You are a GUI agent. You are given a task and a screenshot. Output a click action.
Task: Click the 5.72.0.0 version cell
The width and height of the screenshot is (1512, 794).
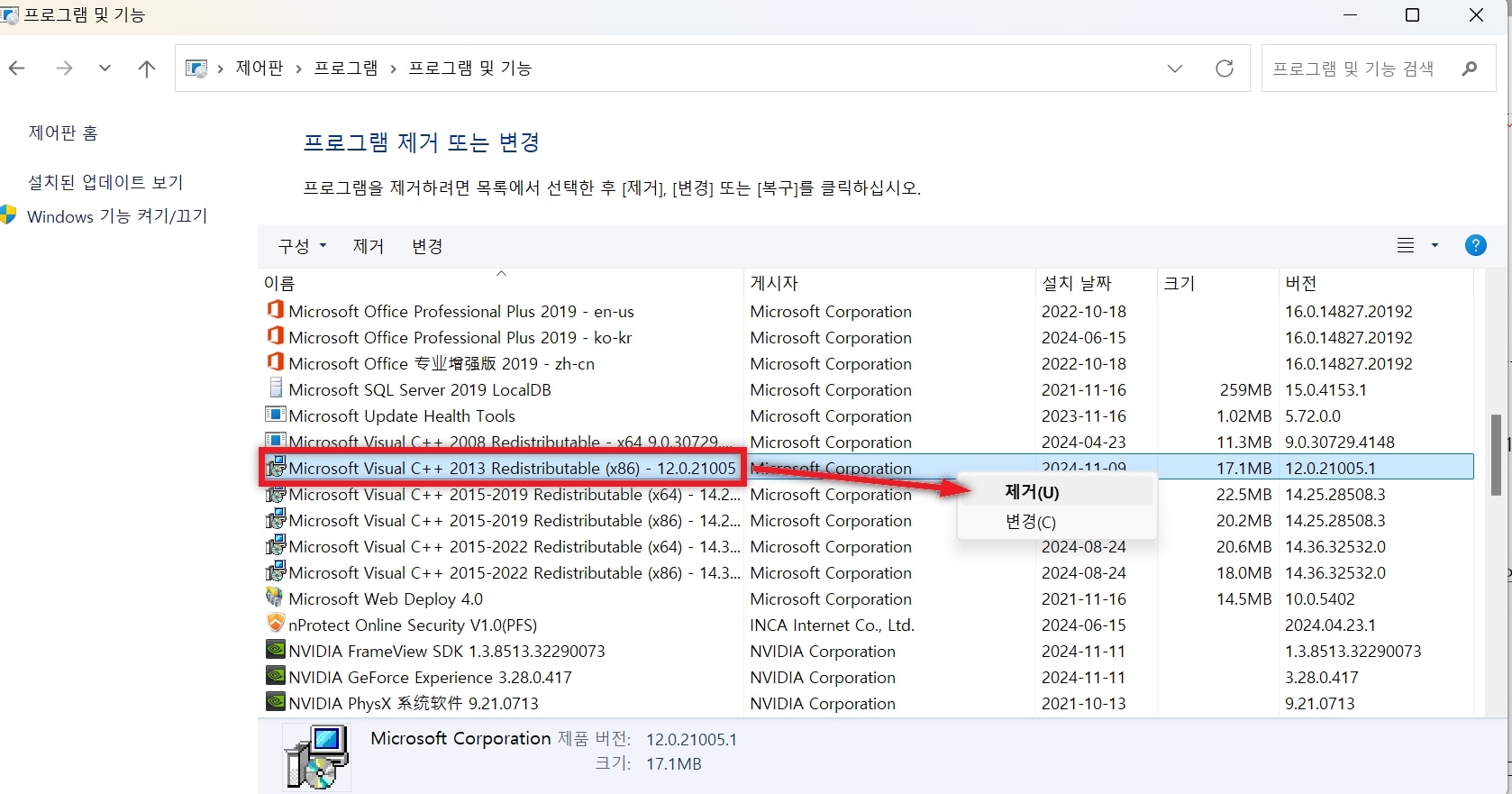point(1313,416)
